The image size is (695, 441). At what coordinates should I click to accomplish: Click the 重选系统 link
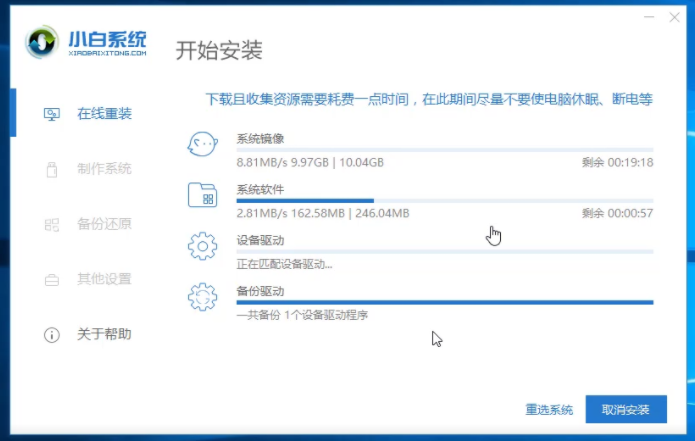pos(549,410)
